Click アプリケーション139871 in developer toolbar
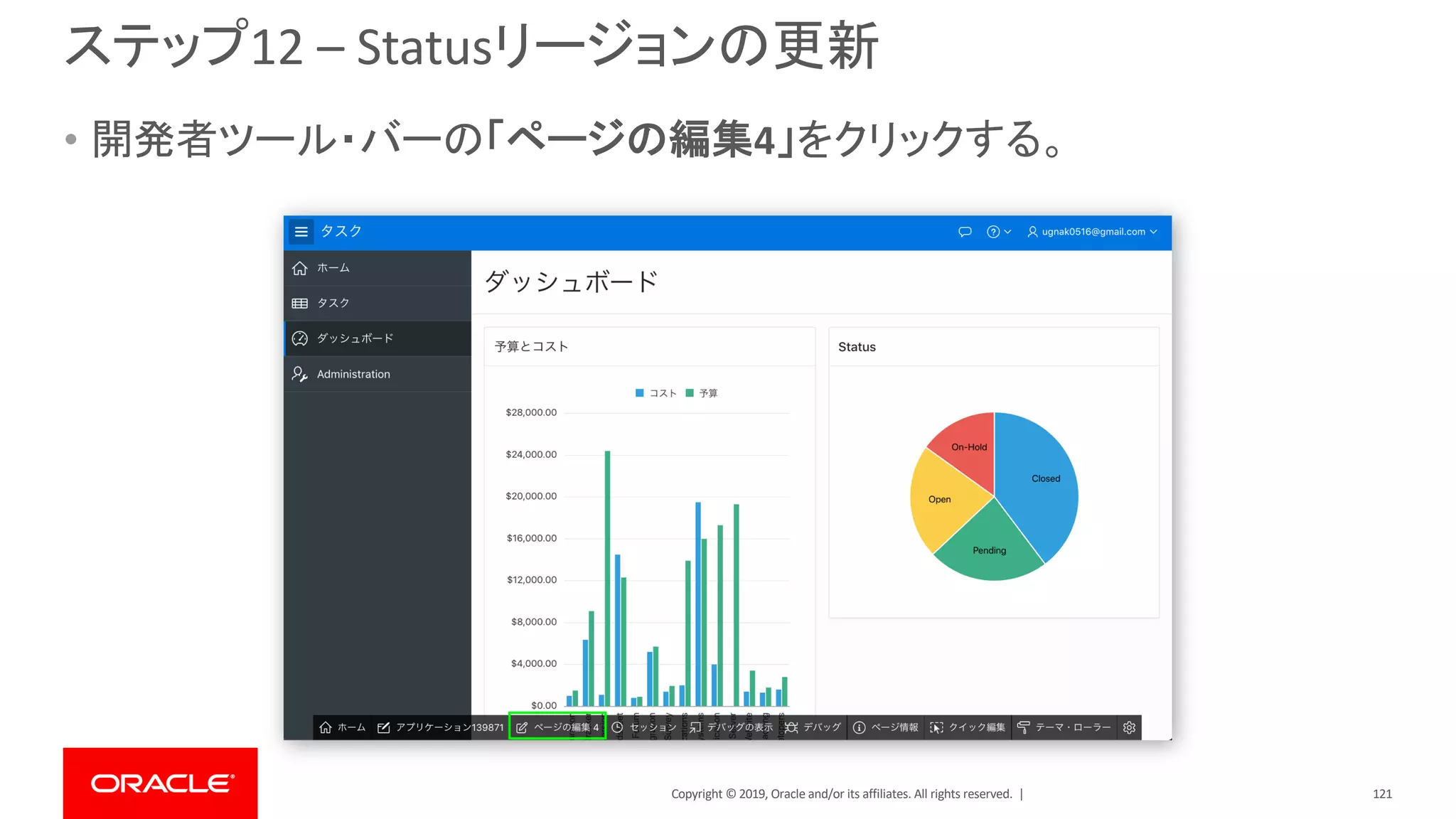Viewport: 1456px width, 819px height. click(x=440, y=727)
